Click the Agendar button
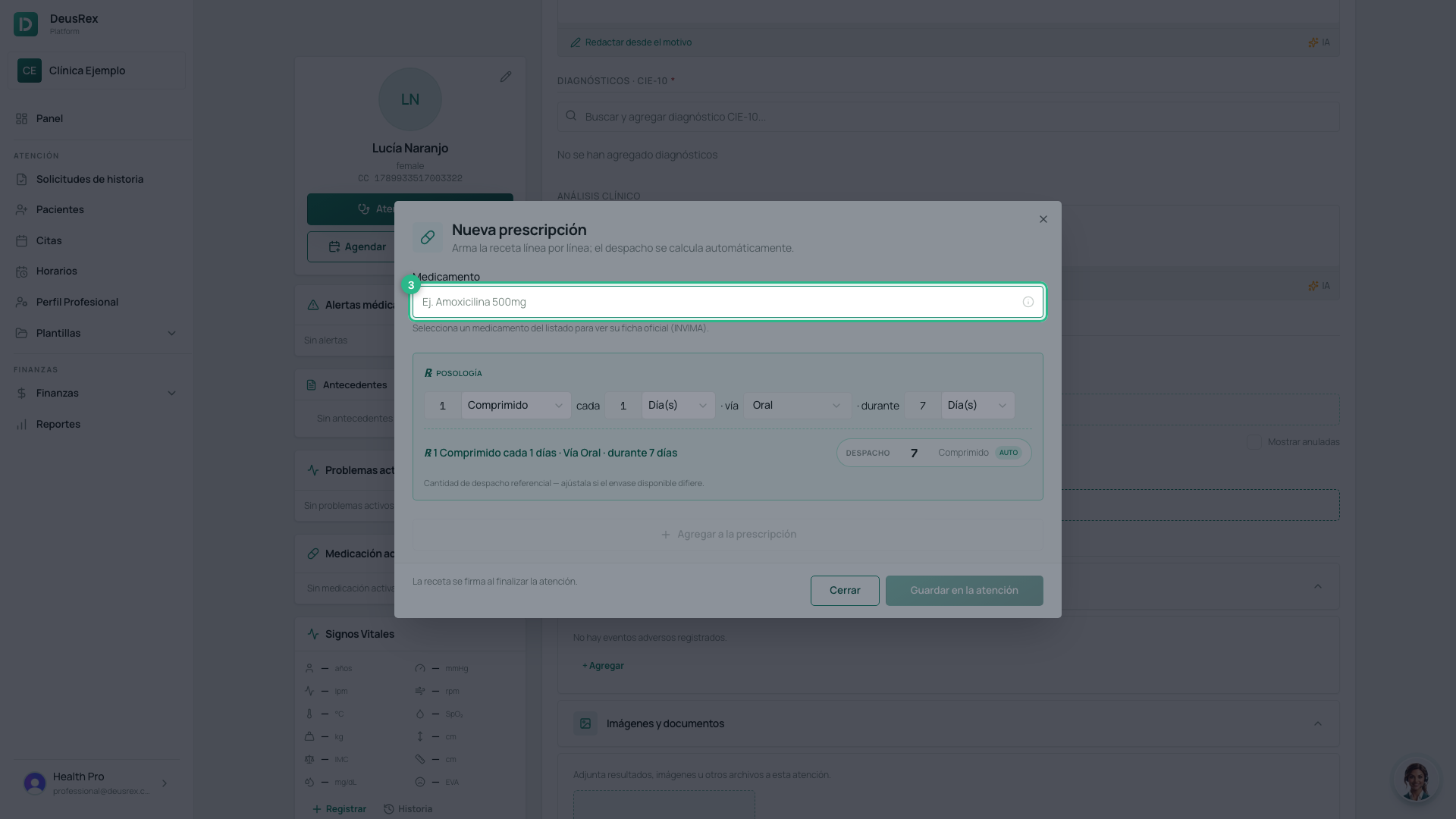The image size is (1456, 819). (357, 247)
